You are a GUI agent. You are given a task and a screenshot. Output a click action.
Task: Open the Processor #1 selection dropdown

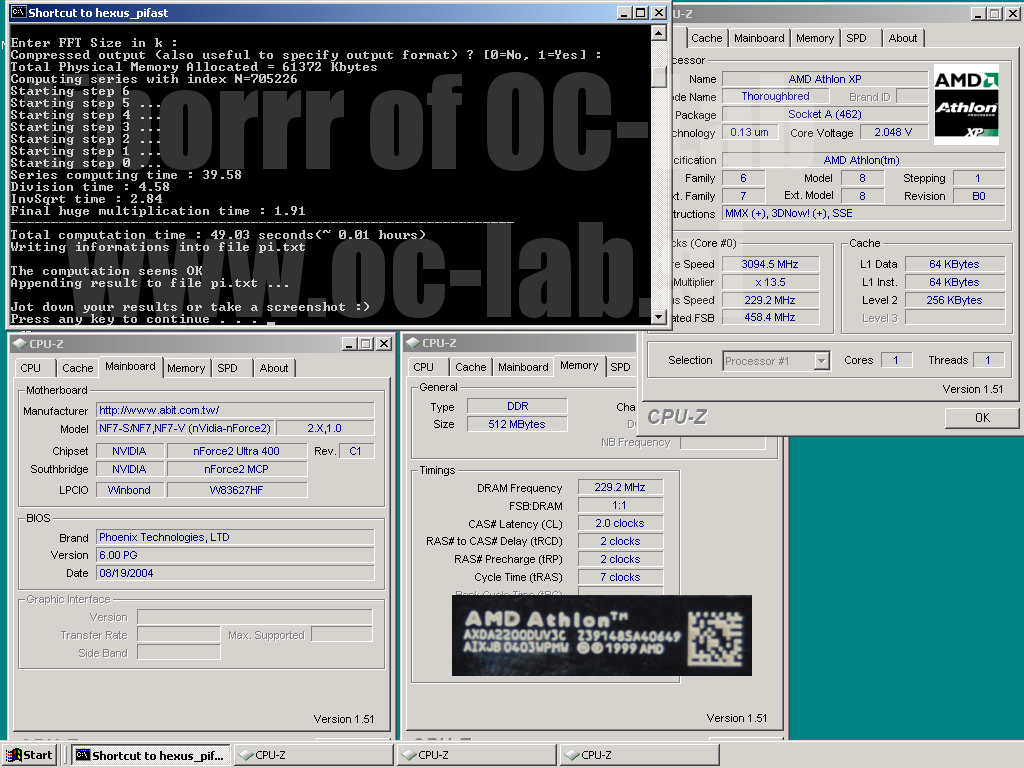tap(822, 360)
